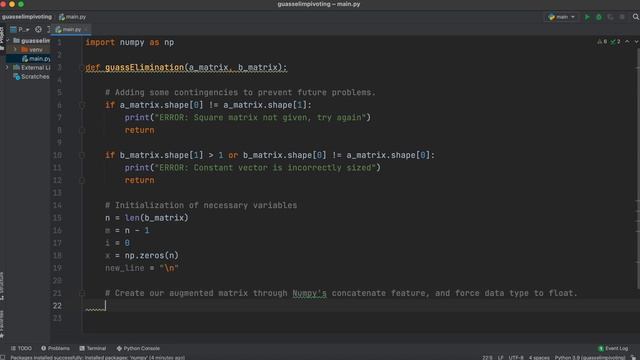Click the "Constant vector is incorrectly sized" string
The width and height of the screenshot is (640, 360).
pyautogui.click(x=265, y=168)
